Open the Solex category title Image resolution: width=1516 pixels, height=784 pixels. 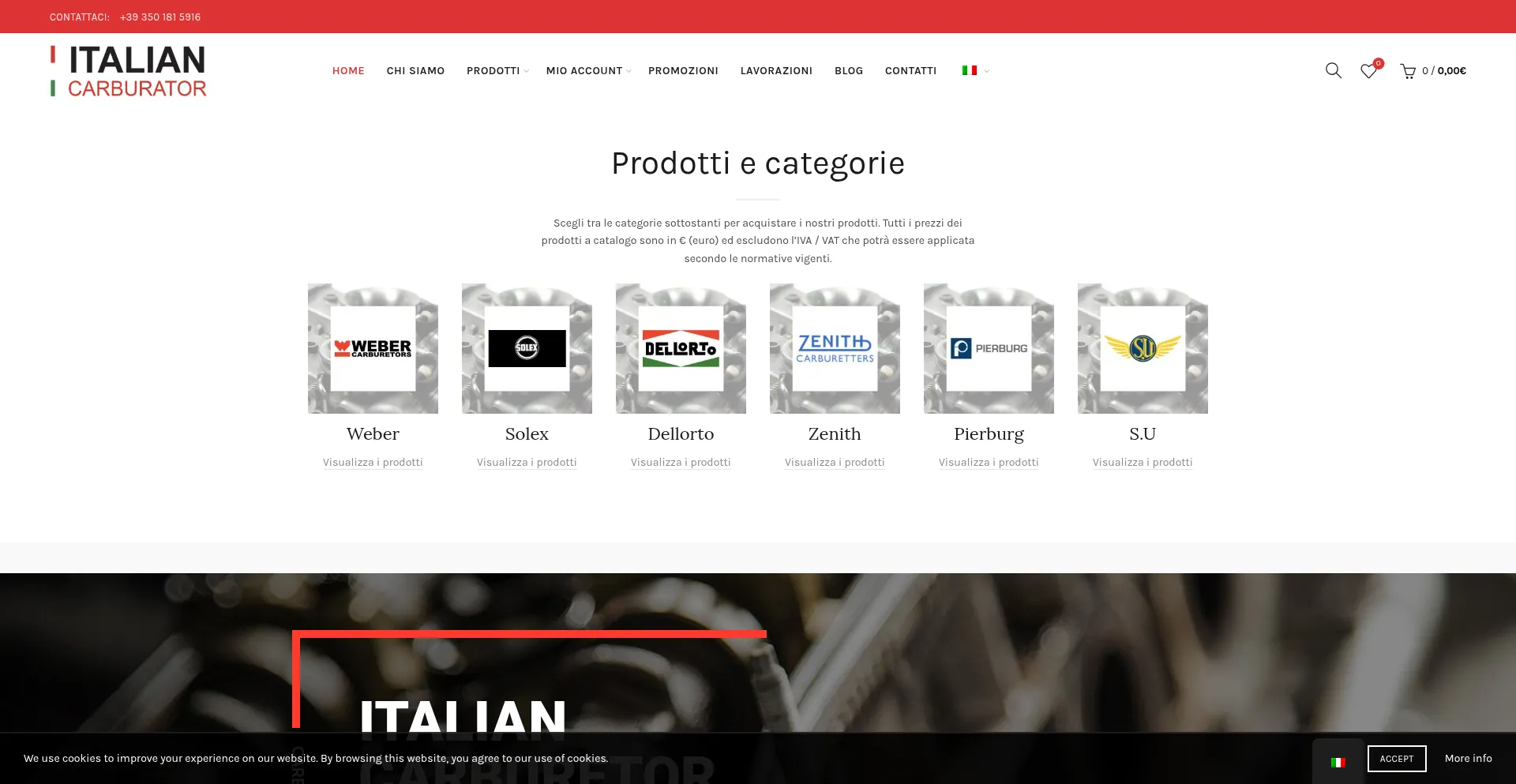[527, 433]
